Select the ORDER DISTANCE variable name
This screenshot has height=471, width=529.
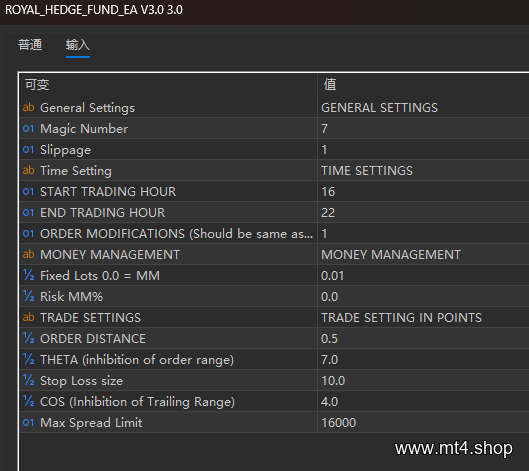pyautogui.click(x=93, y=339)
